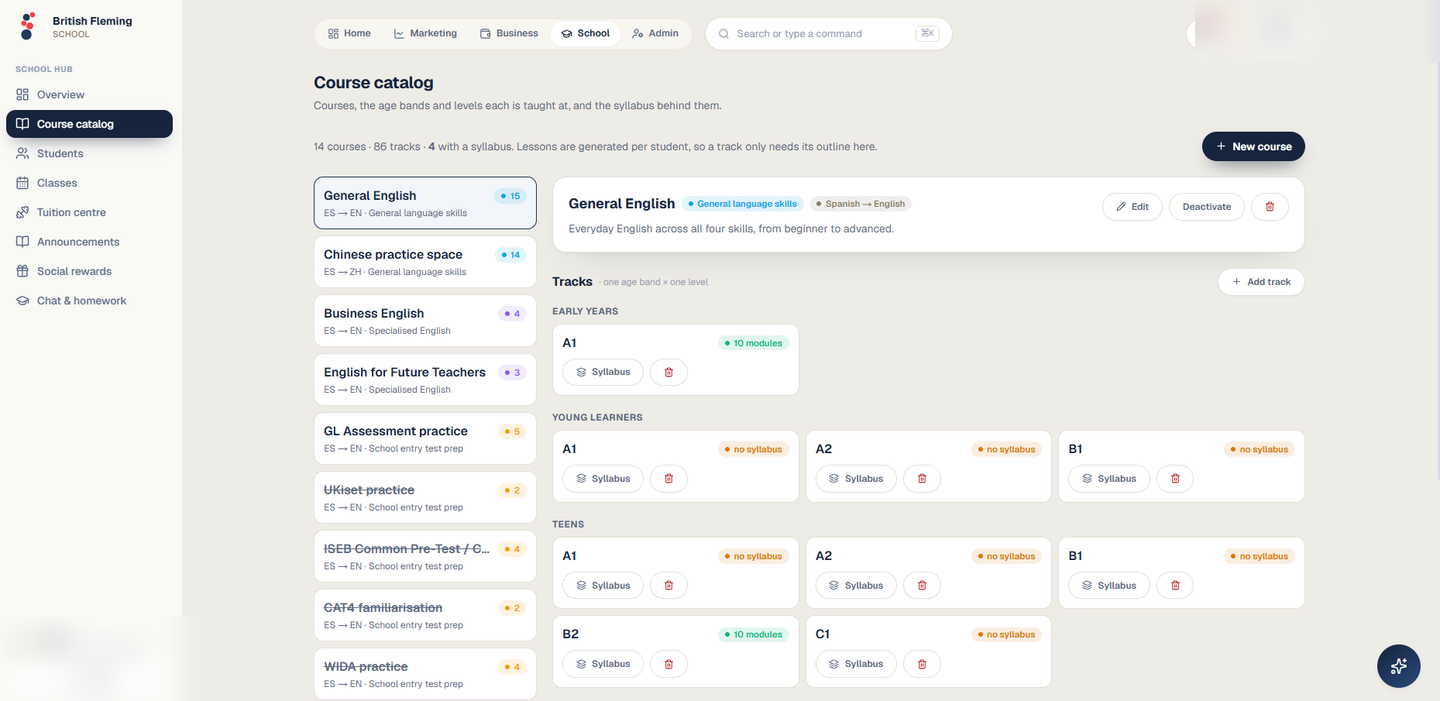Select the English for Future Teachers course
Viewport: 1440px width, 701px height.
click(425, 380)
